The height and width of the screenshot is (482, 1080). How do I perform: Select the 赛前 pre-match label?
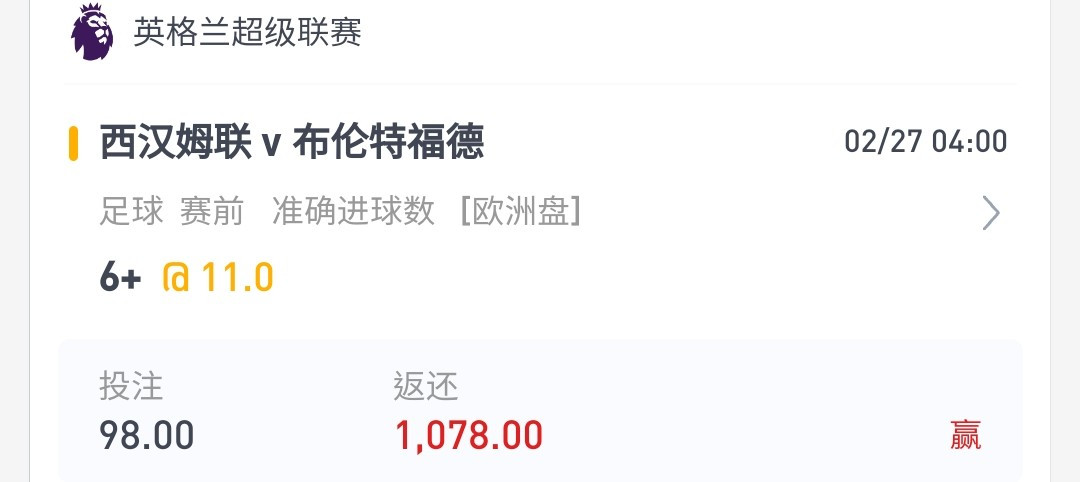coord(212,211)
